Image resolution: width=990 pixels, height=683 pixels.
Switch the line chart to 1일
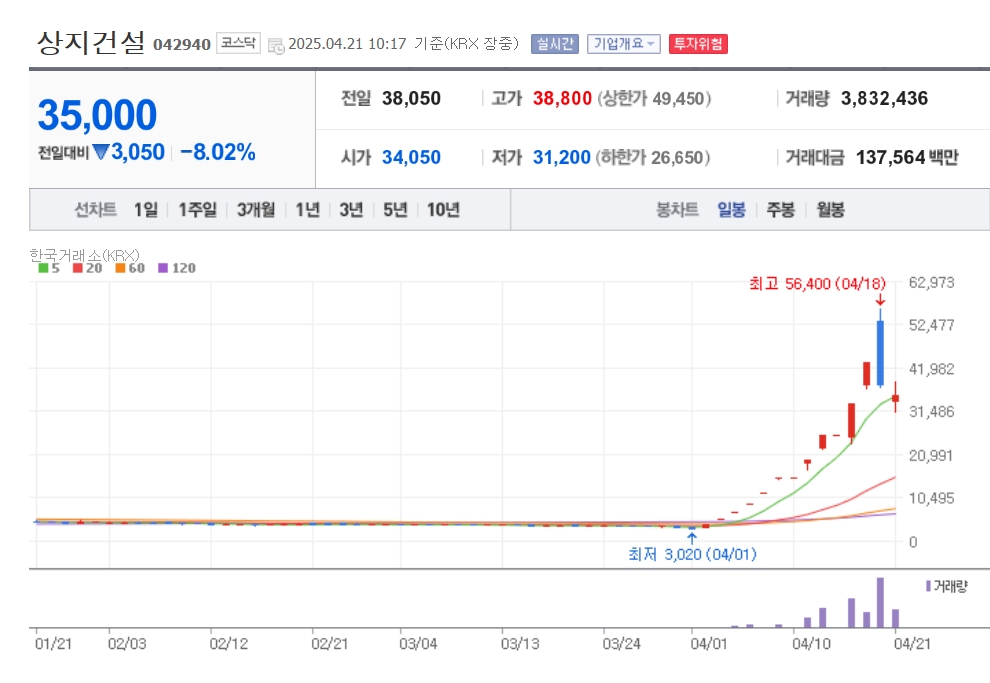pyautogui.click(x=146, y=210)
